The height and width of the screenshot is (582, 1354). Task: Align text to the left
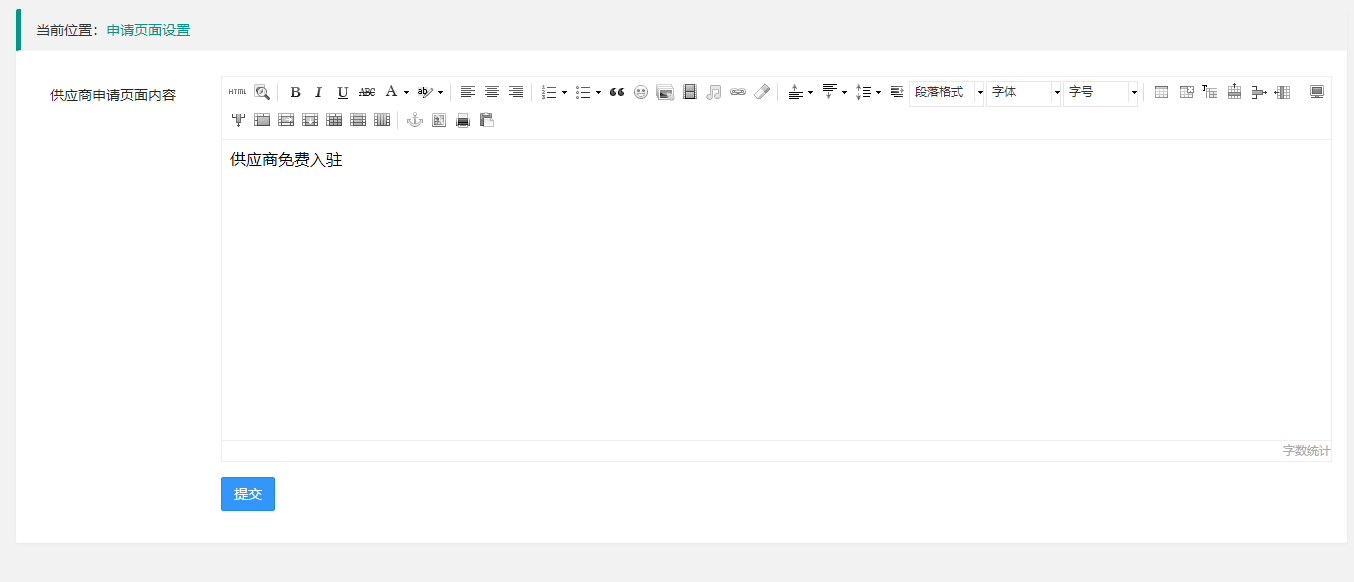[x=467, y=92]
